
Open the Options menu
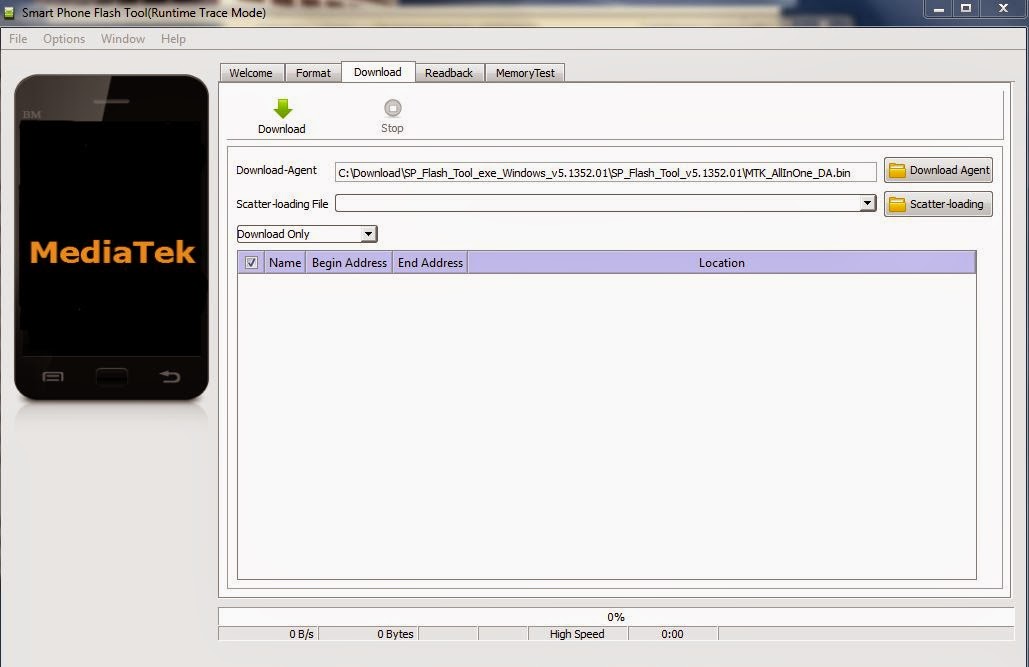coord(64,39)
